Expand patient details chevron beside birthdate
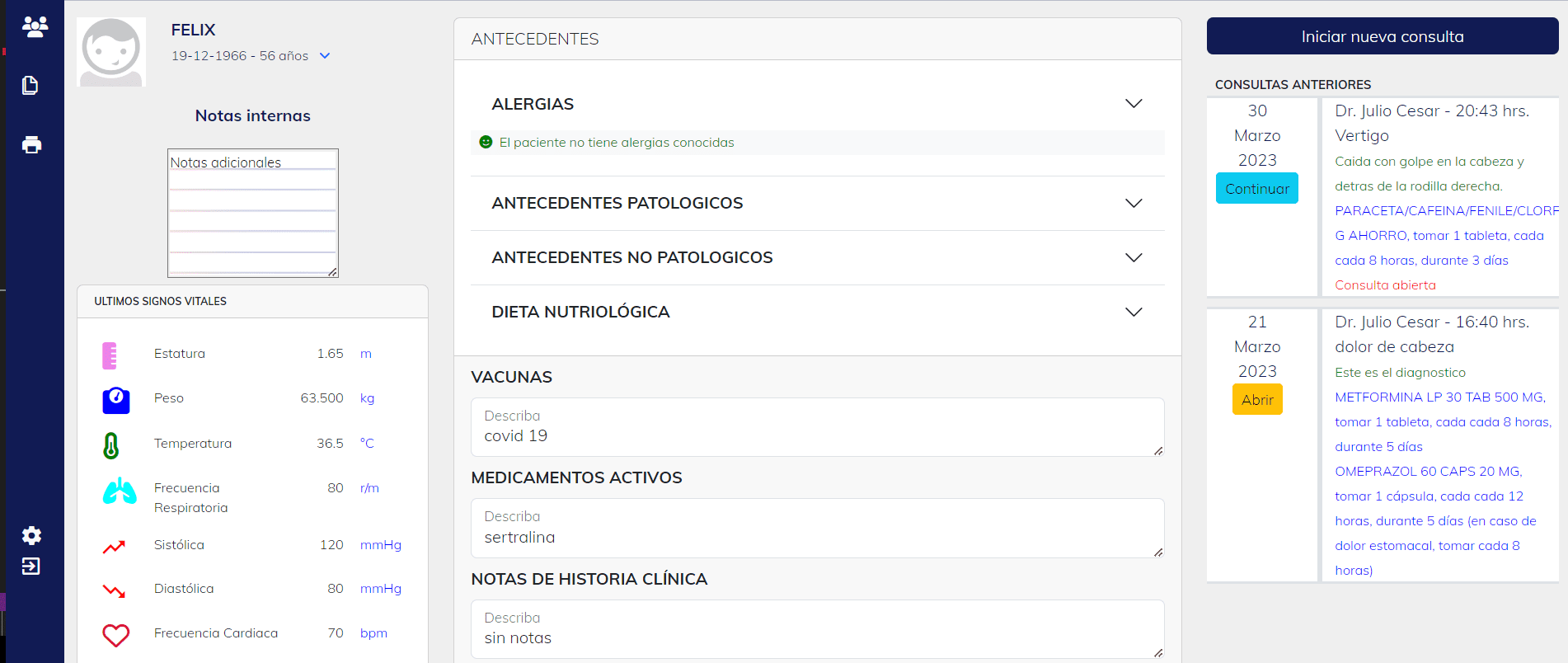1568x663 pixels. click(325, 56)
